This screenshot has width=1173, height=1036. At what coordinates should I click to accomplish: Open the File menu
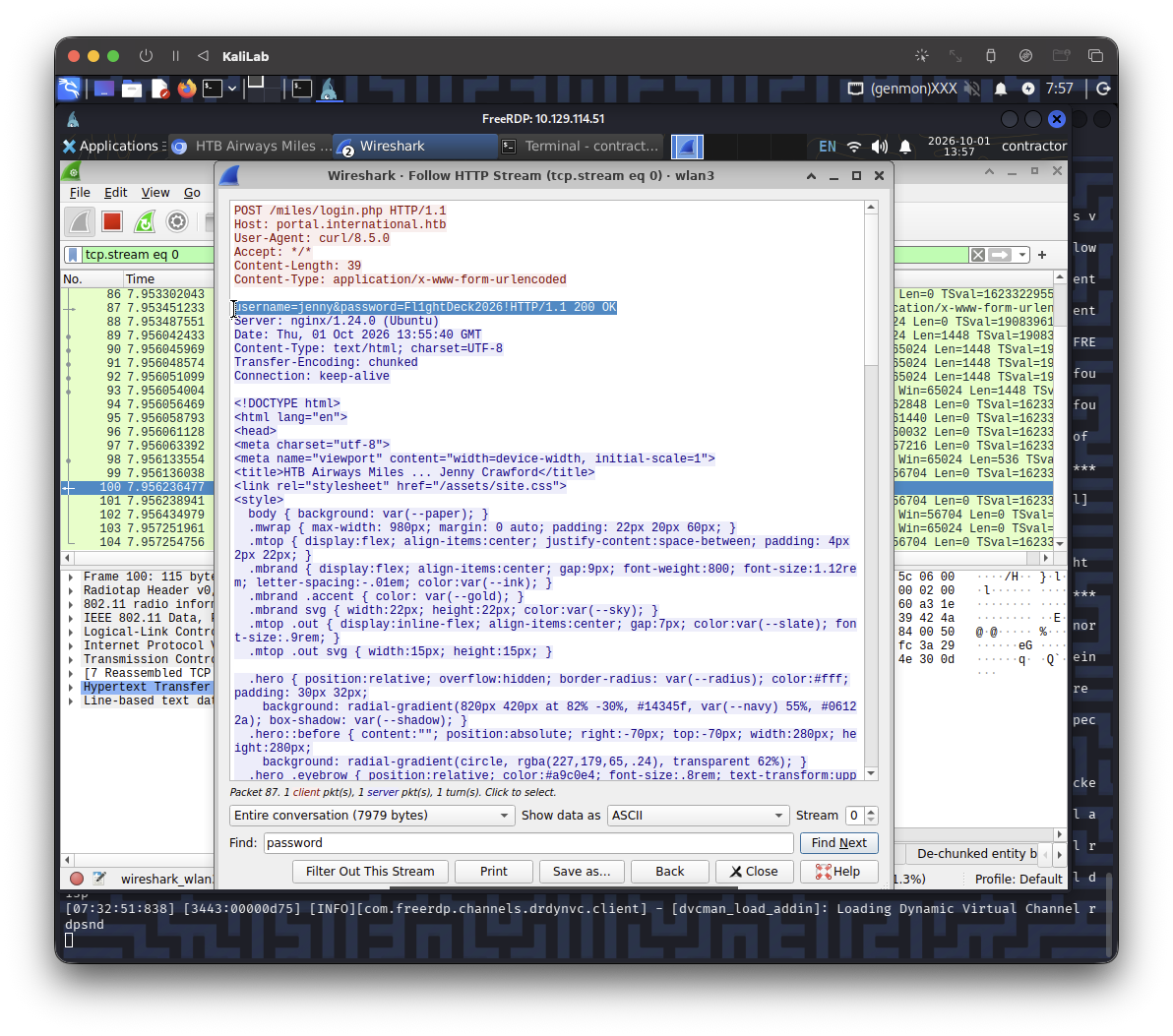[x=80, y=193]
